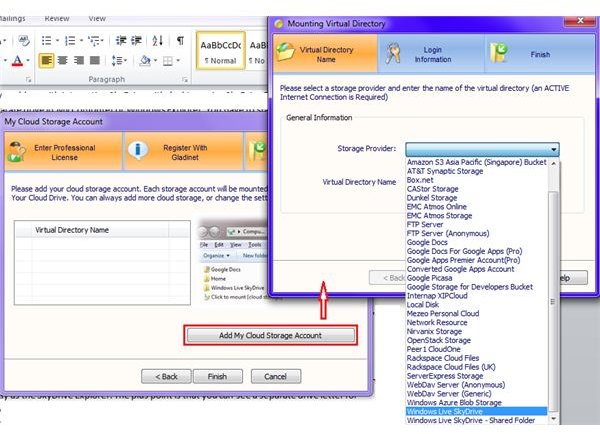This screenshot has height=434, width=600.
Task: Click the Virtual Directory Name column header
Action: click(x=100, y=230)
